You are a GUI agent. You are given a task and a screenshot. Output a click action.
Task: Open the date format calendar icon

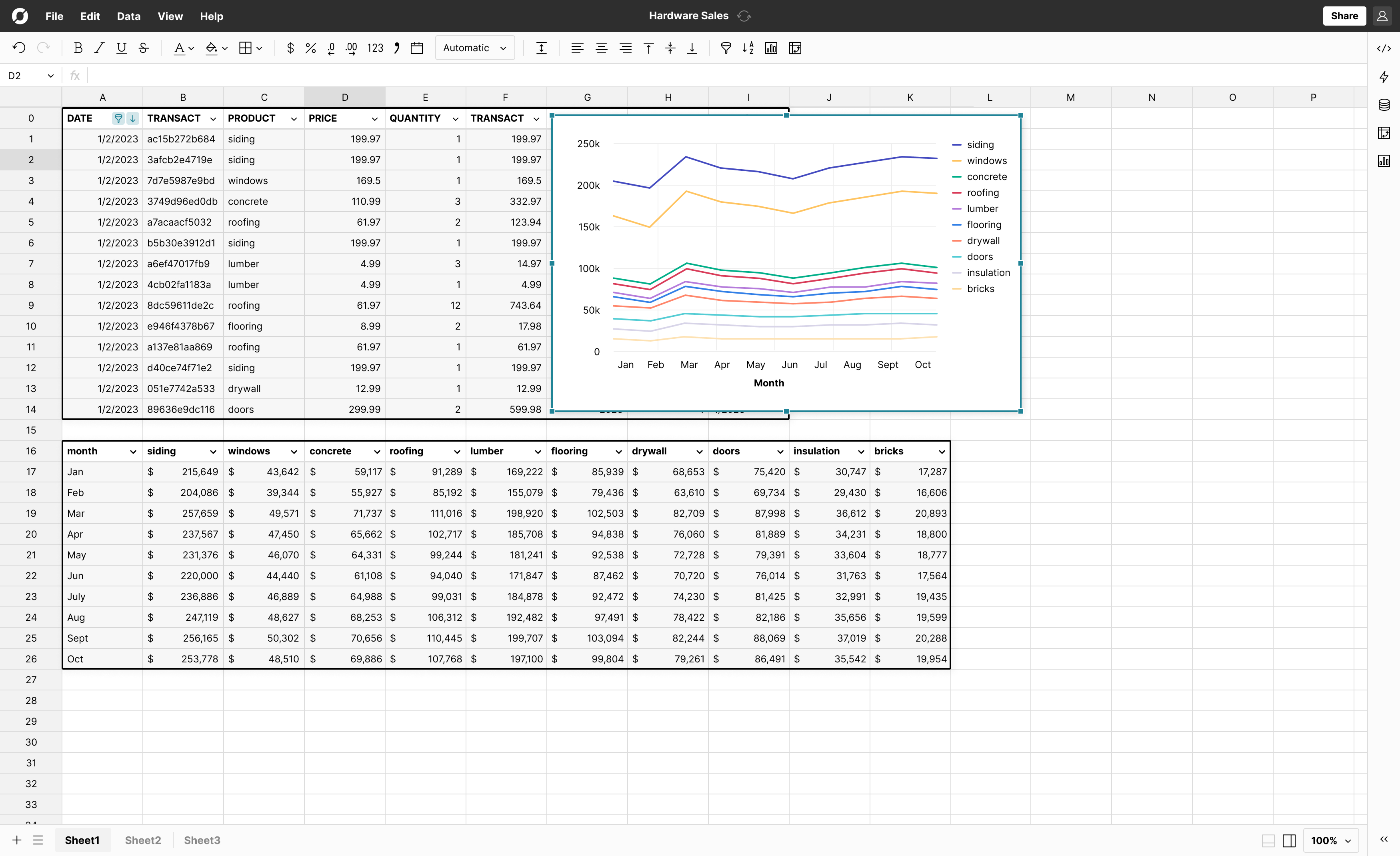416,48
